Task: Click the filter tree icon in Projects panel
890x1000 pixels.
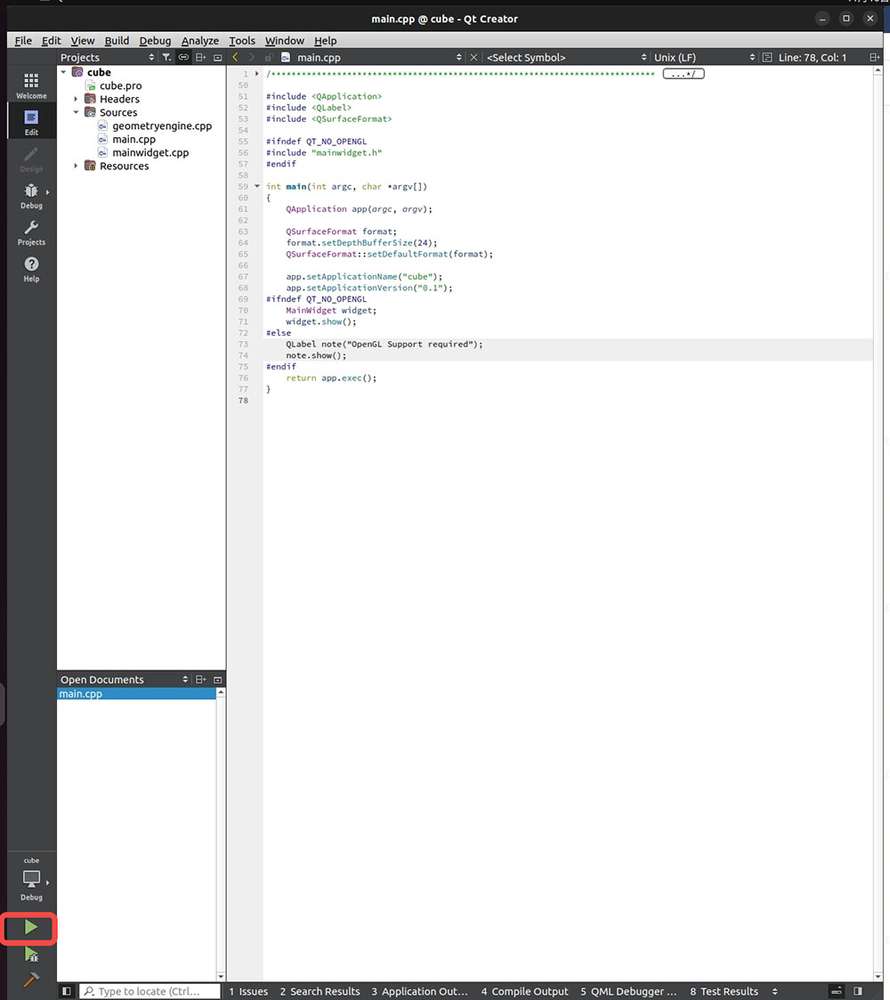Action: point(166,58)
